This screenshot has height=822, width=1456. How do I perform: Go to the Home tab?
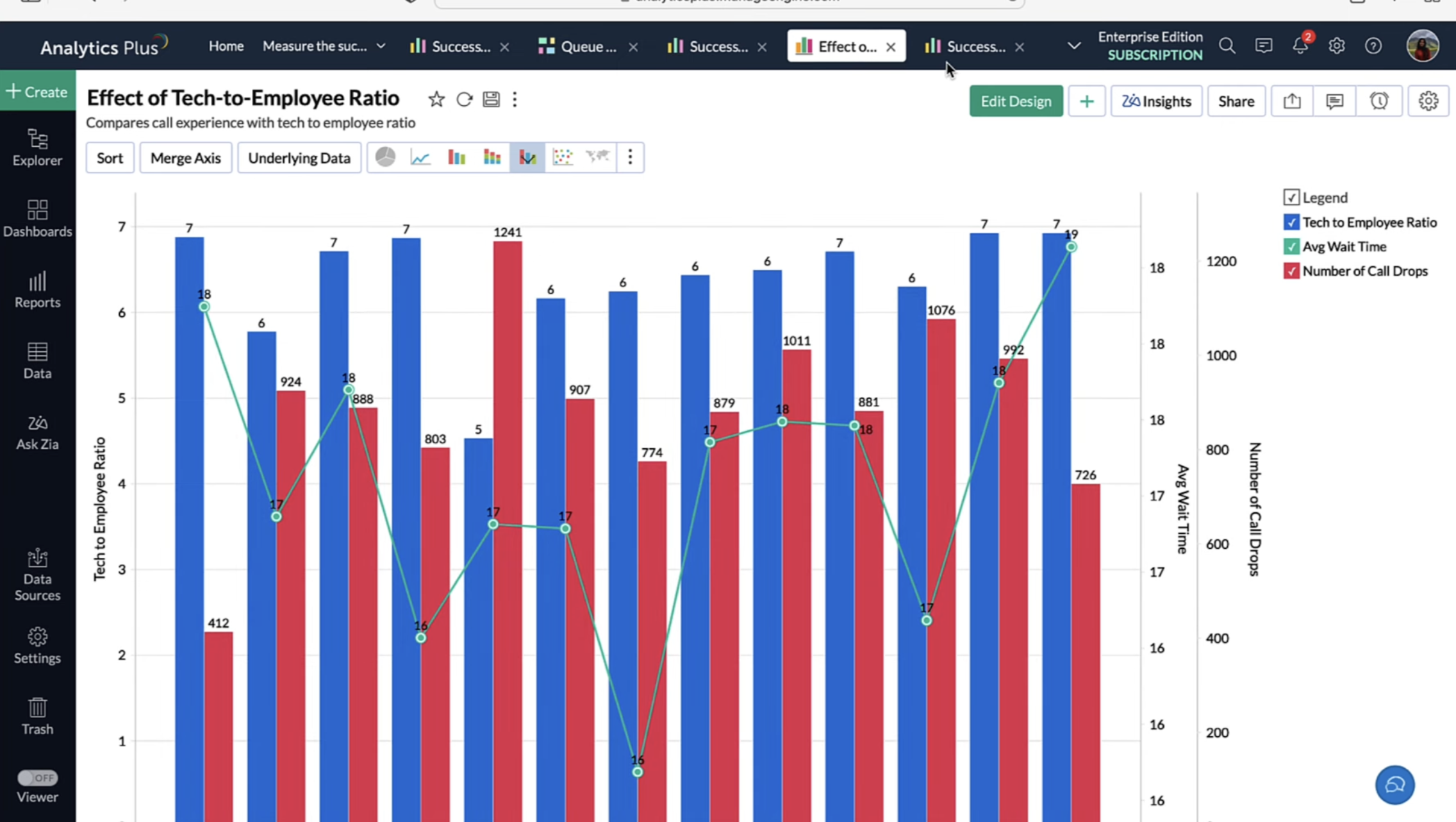(226, 46)
